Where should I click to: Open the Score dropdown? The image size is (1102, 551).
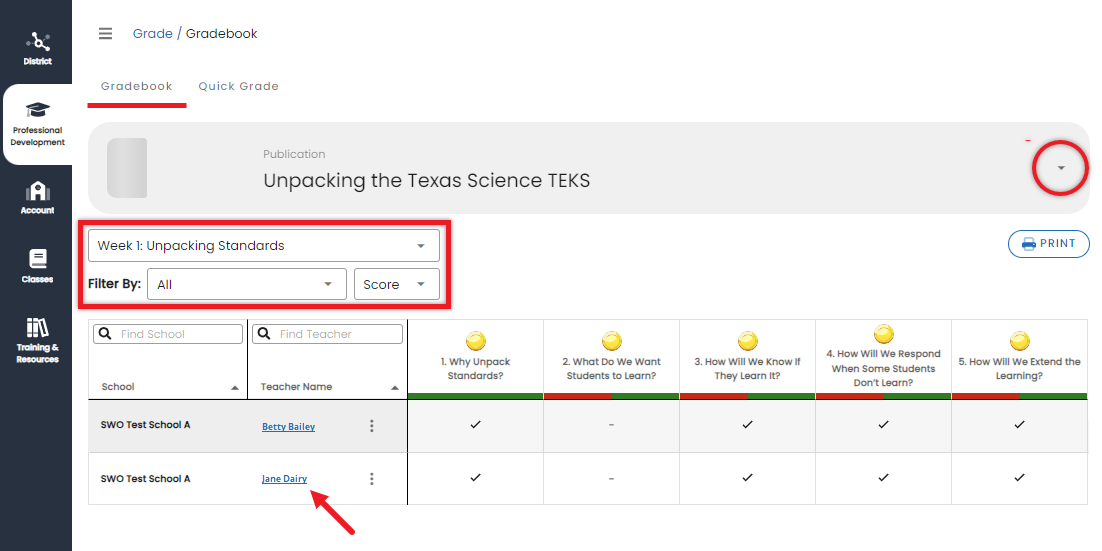[396, 284]
